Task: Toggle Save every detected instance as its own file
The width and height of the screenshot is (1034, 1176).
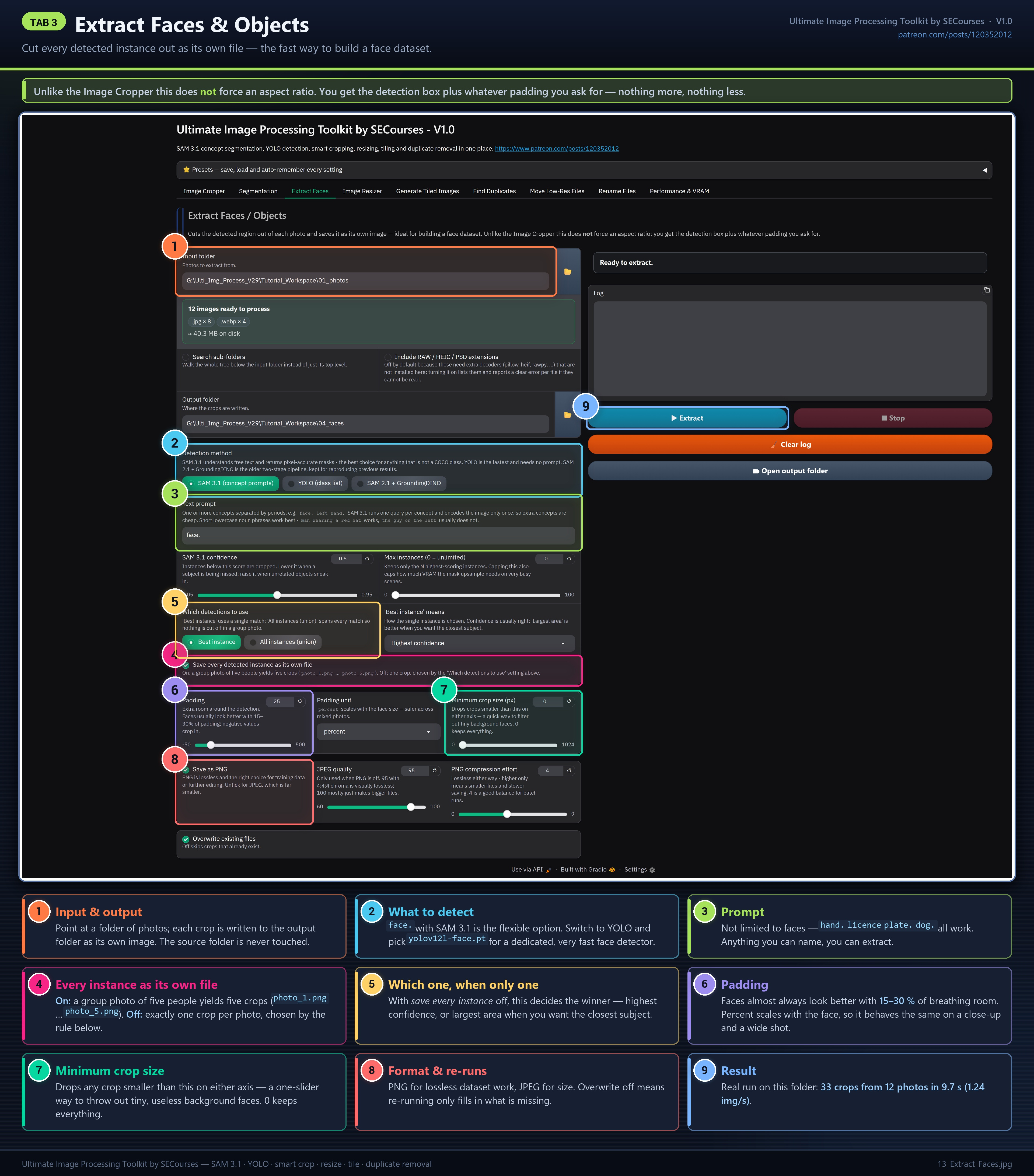Action: (186, 665)
